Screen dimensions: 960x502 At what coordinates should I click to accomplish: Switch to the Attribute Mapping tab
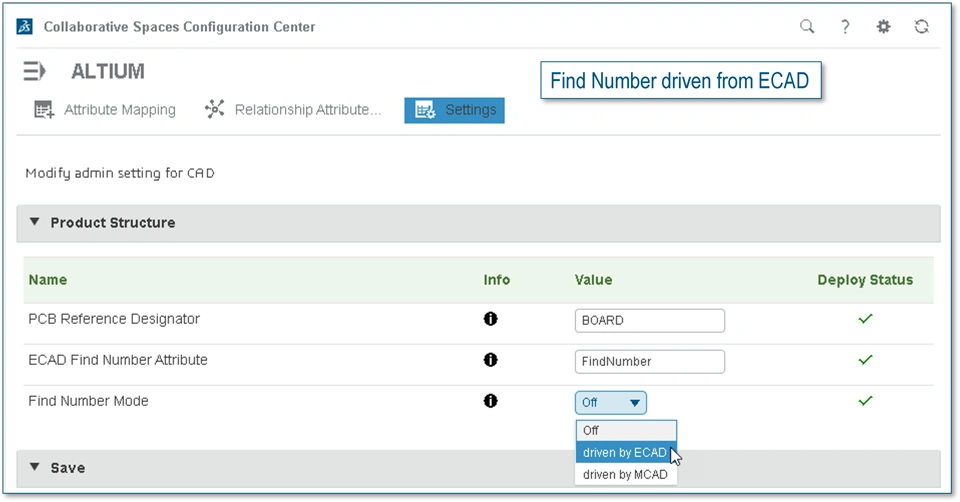105,110
